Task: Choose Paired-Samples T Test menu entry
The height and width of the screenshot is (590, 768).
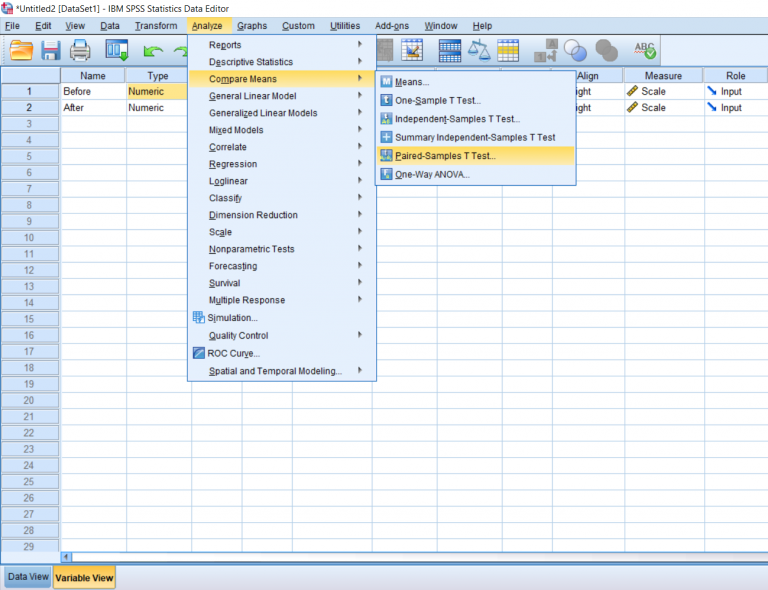Action: coord(476,156)
